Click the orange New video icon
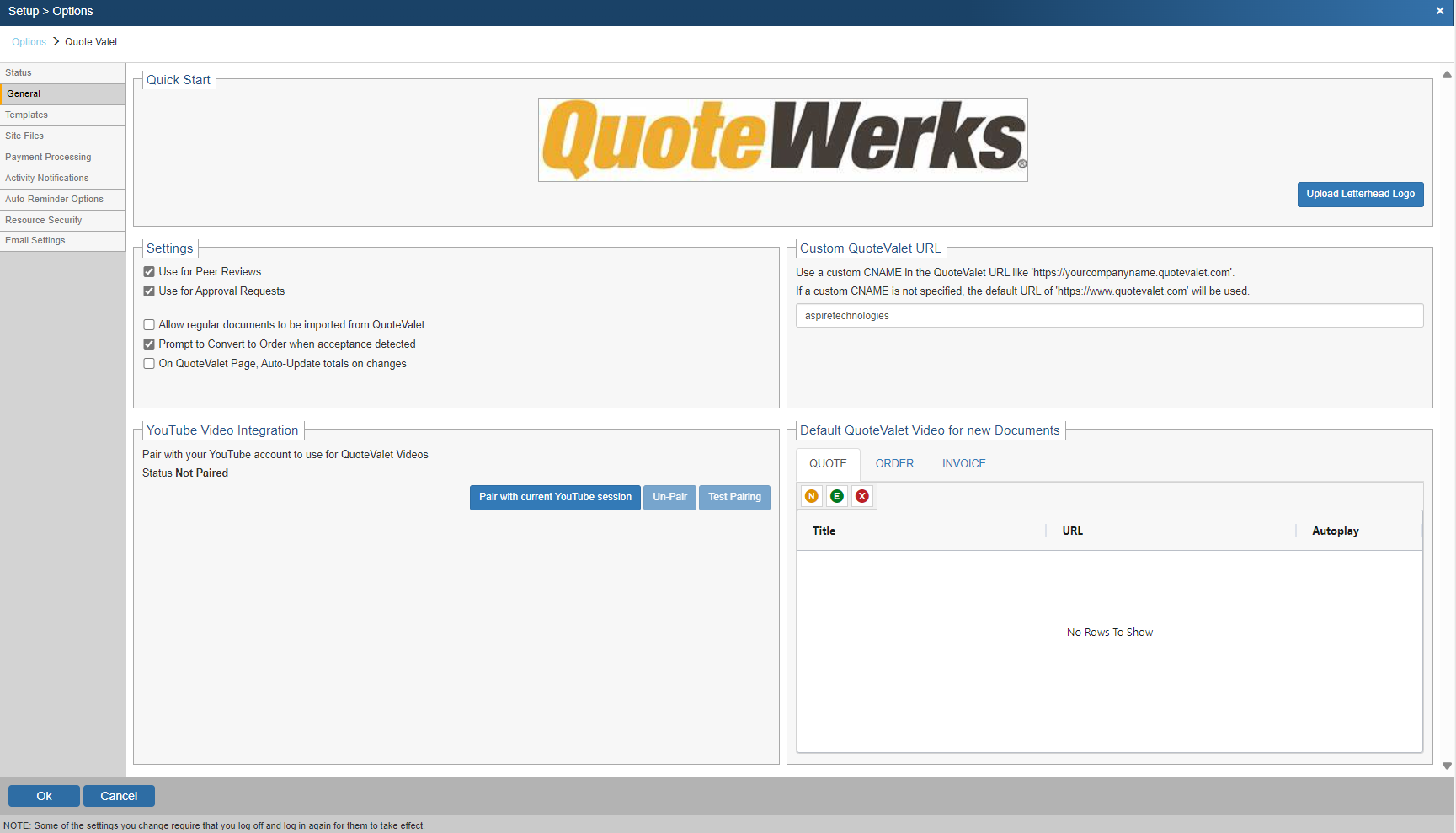The width and height of the screenshot is (1456, 833). pyautogui.click(x=811, y=496)
